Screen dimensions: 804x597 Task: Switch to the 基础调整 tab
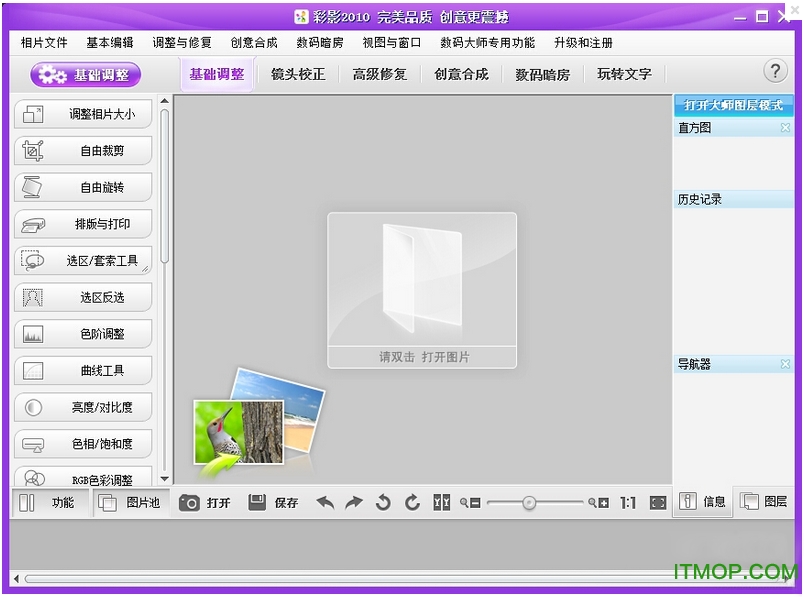pos(217,74)
